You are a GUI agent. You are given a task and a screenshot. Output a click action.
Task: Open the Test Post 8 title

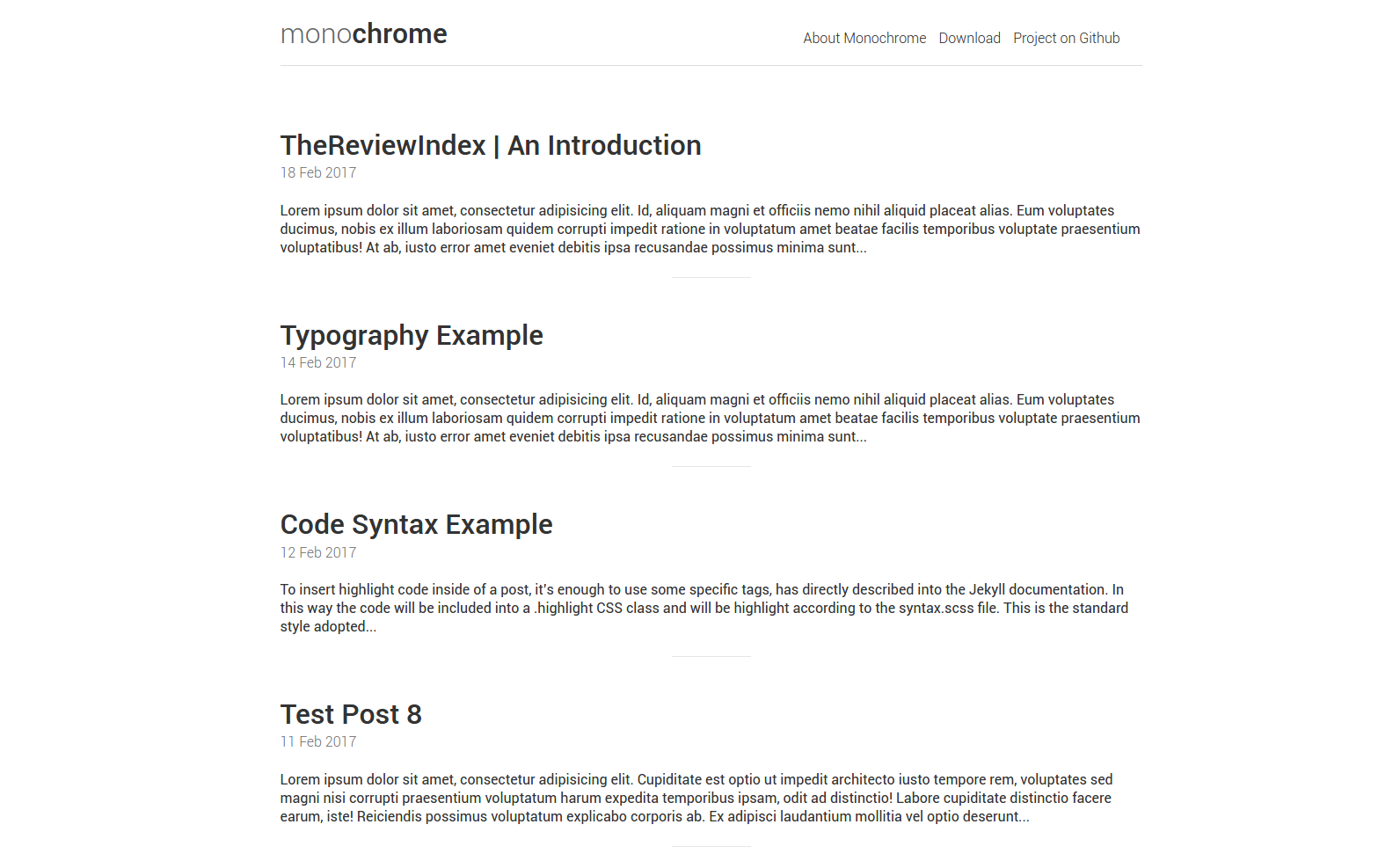351,715
